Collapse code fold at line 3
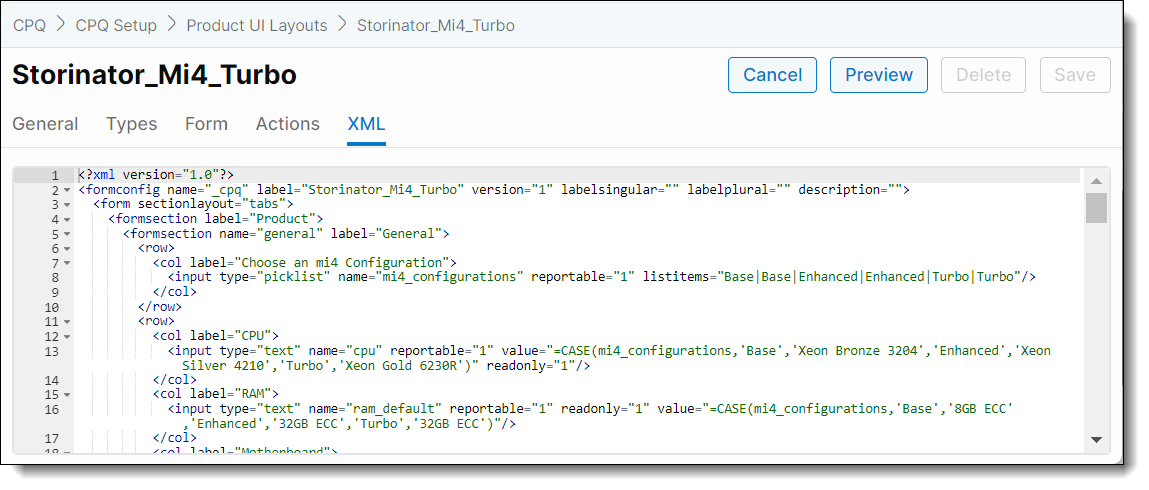The width and height of the screenshot is (1149, 490). click(x=67, y=205)
